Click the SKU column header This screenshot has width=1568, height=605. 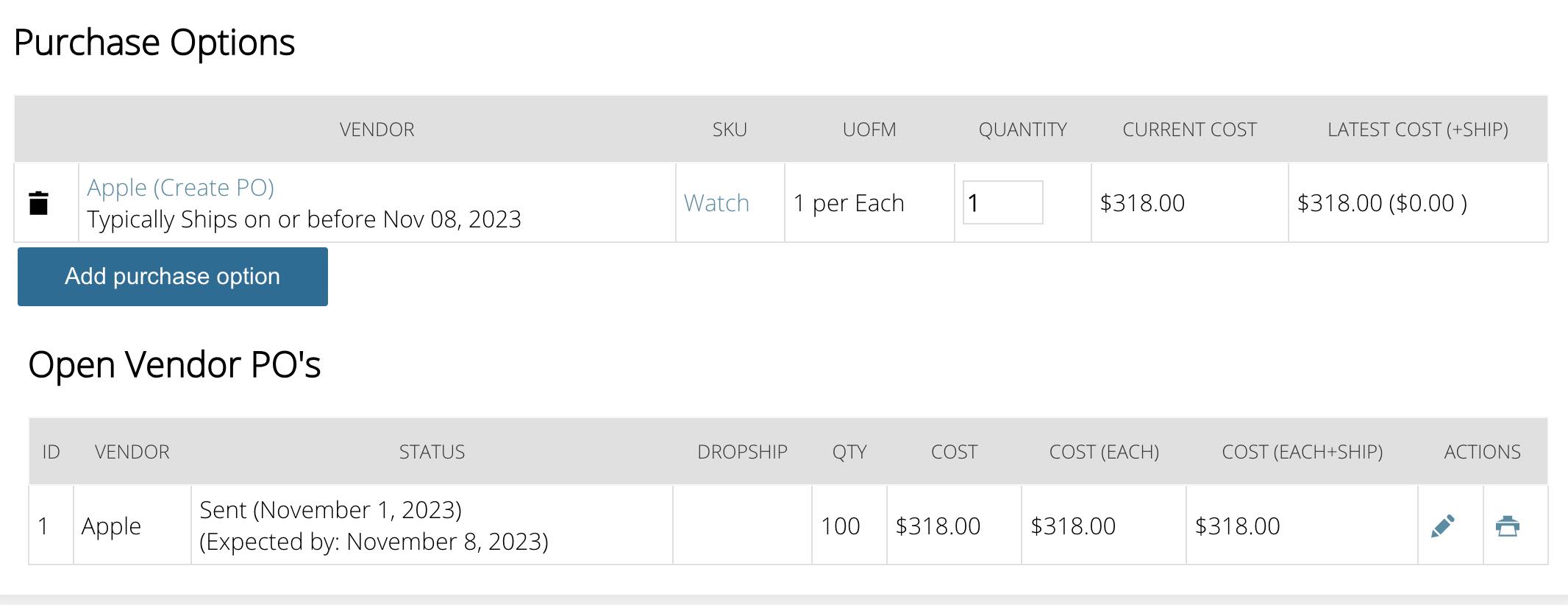pos(730,130)
